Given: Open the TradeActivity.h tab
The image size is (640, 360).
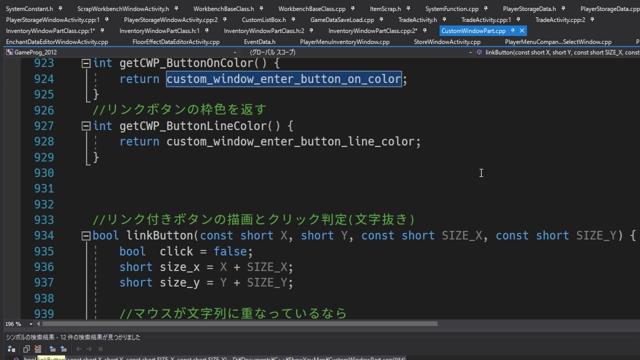Looking at the screenshot, I should pyautogui.click(x=418, y=19).
